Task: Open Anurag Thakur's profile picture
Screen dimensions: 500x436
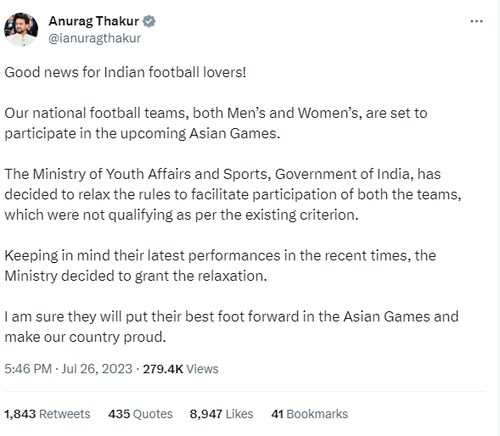Action: point(21,29)
